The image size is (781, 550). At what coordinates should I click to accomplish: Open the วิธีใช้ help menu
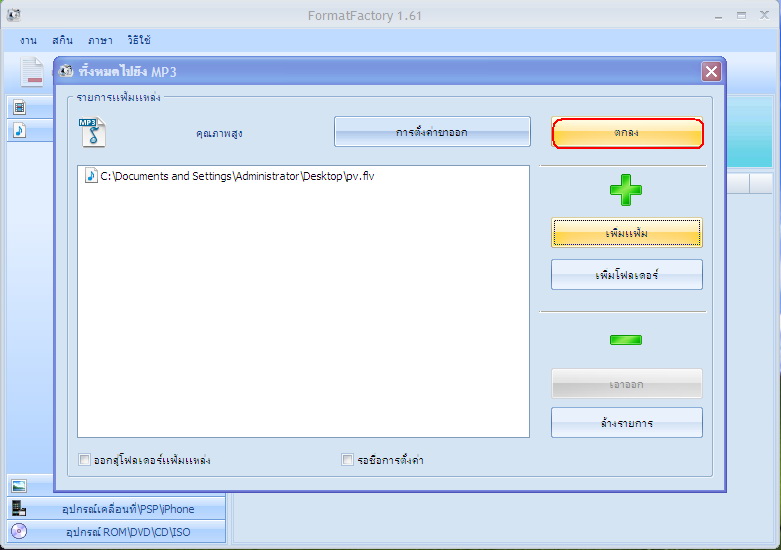(139, 40)
